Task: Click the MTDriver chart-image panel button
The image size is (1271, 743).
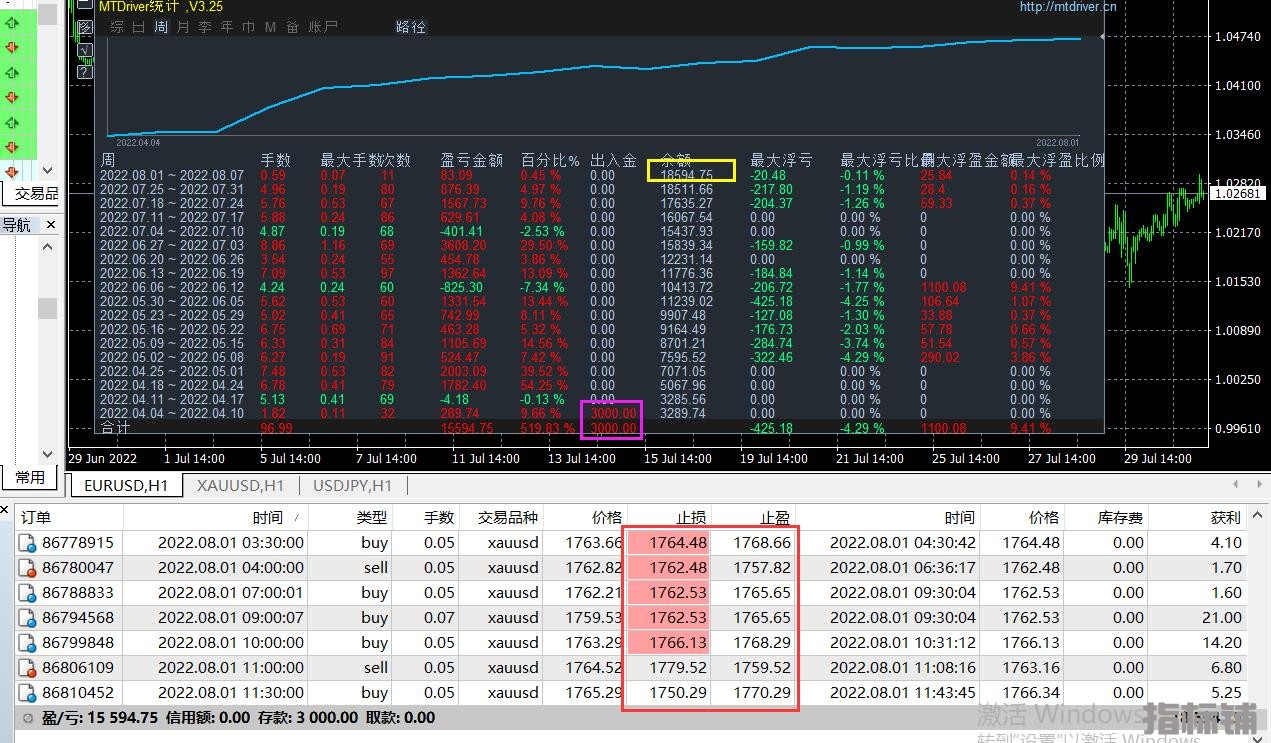Action: point(85,29)
